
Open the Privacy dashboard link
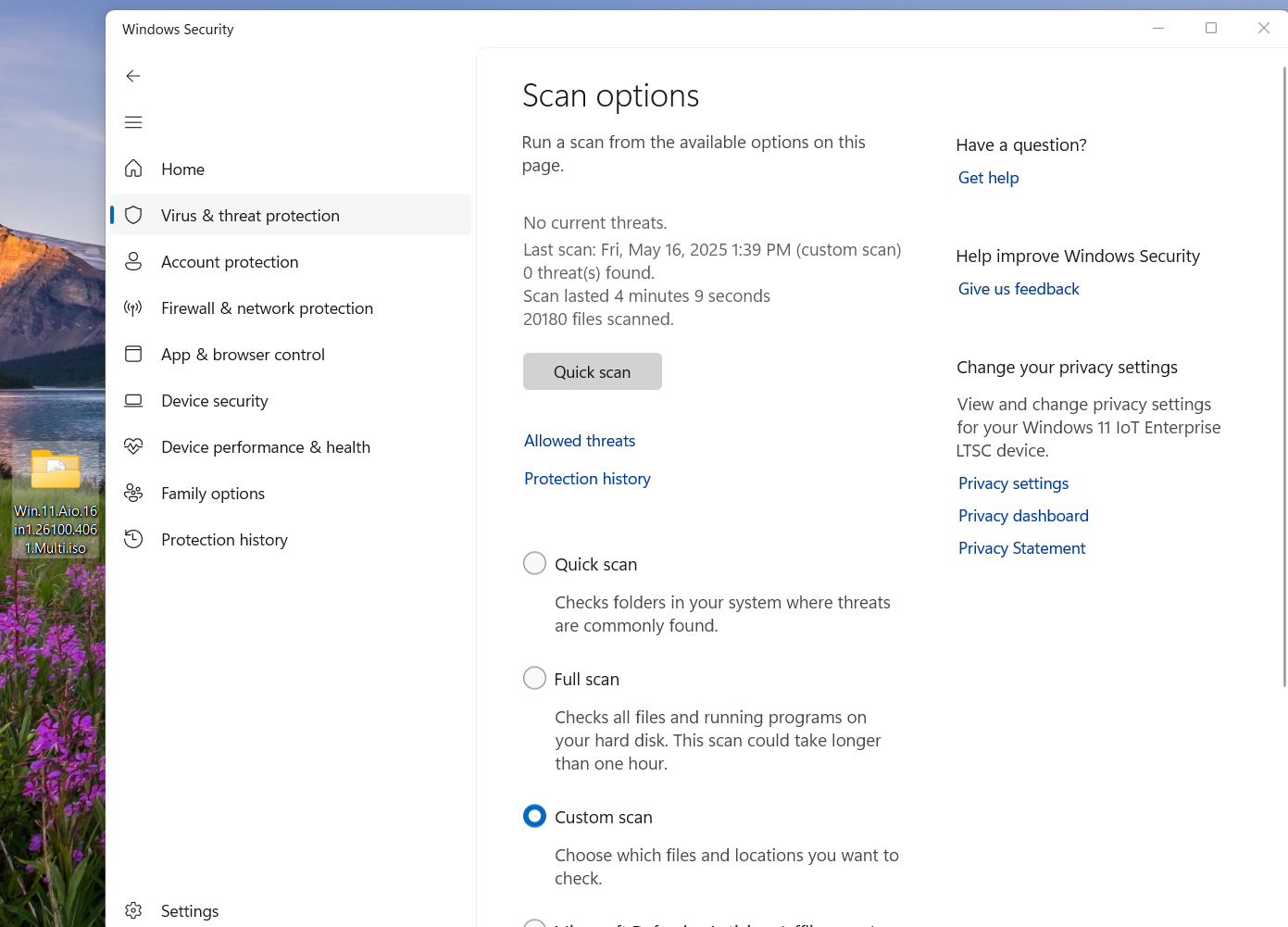(1023, 516)
